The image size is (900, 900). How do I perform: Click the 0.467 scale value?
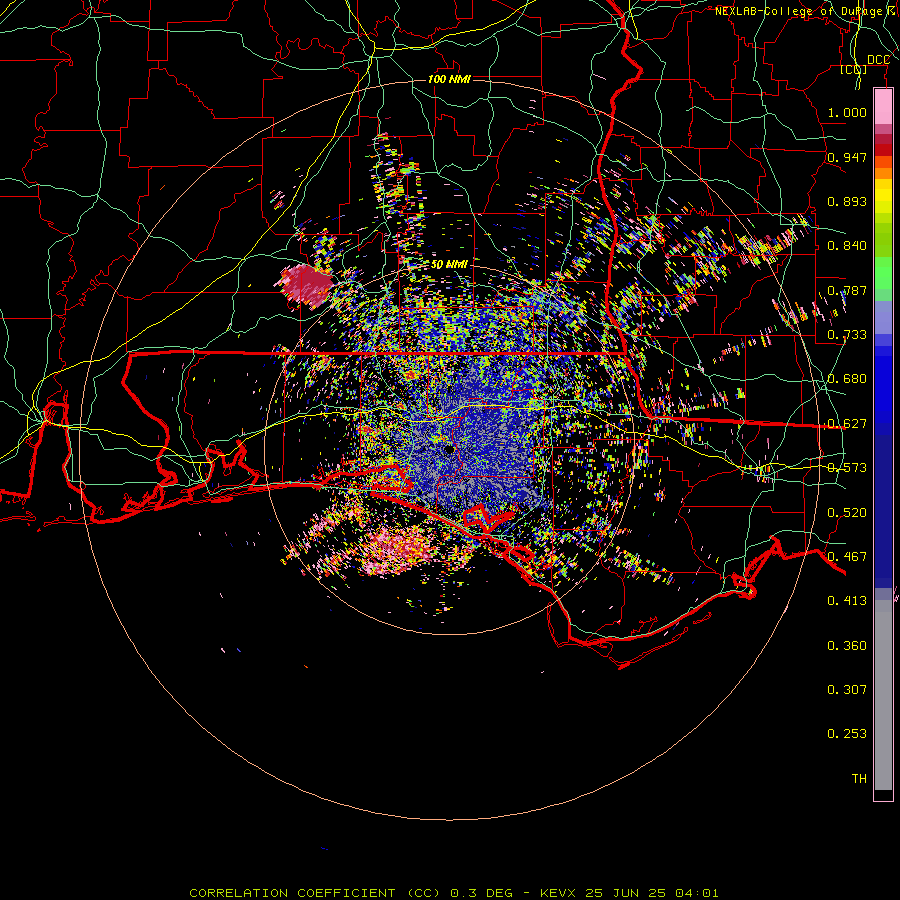coord(847,557)
